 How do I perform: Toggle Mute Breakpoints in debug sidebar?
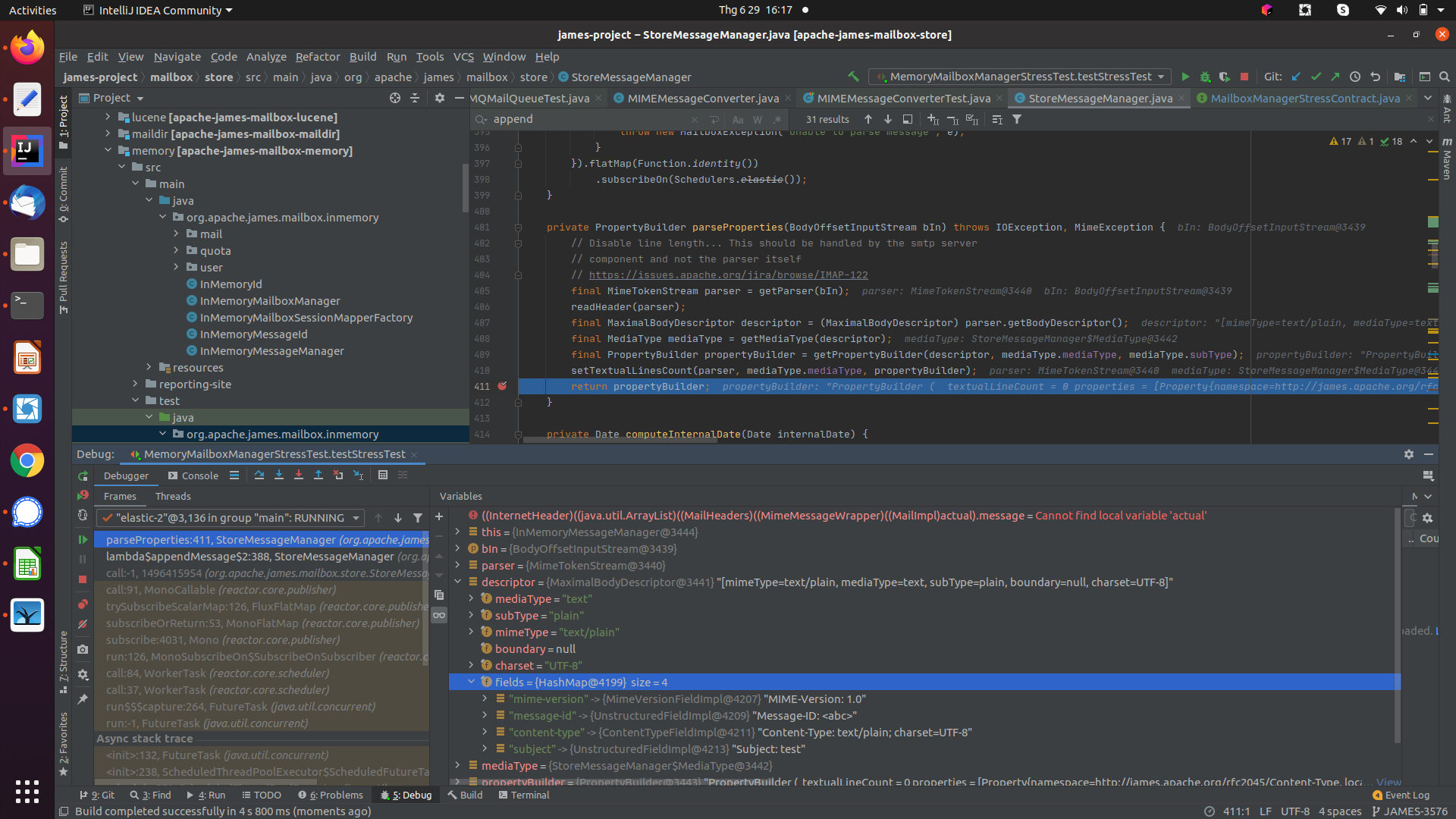[83, 624]
